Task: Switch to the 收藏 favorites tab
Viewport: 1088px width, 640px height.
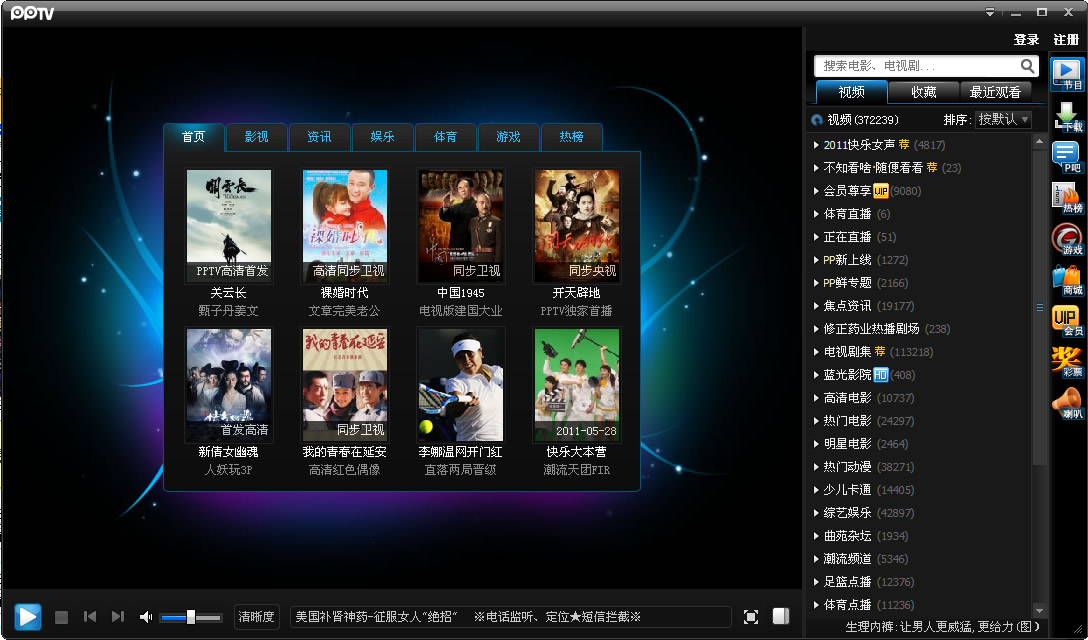Action: (x=923, y=92)
